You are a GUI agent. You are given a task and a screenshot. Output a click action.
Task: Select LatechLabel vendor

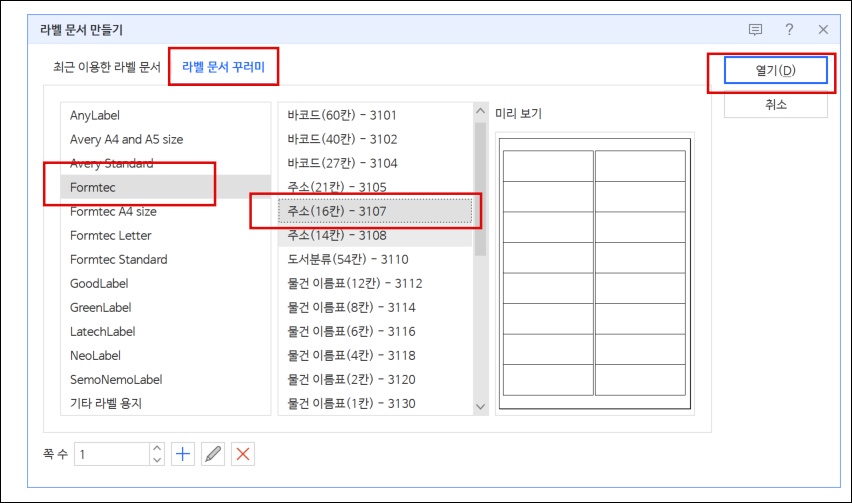pos(166,331)
